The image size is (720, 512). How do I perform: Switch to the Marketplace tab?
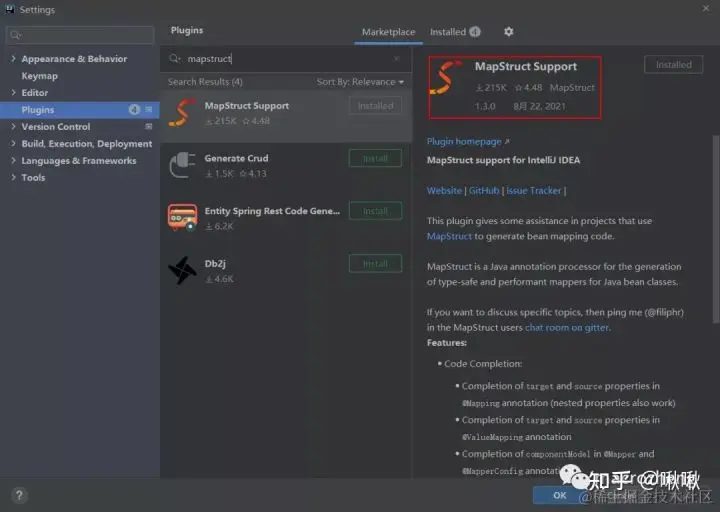click(388, 32)
